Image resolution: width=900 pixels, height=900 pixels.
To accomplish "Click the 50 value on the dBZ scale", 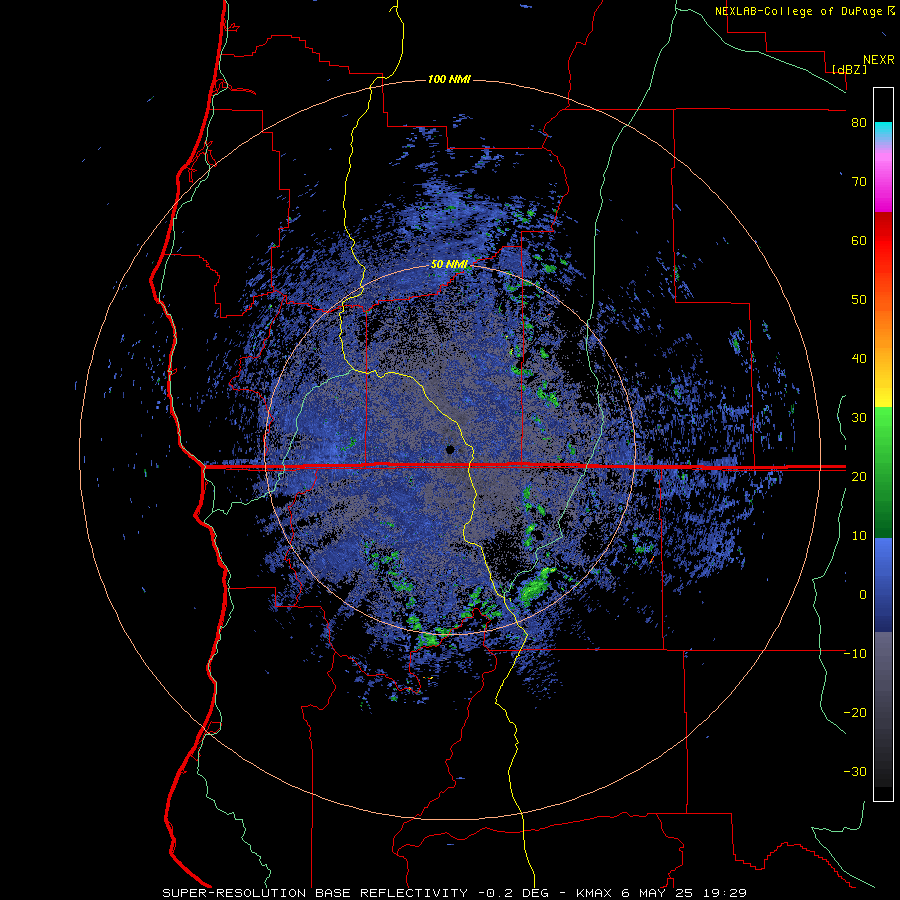I will 859,300.
